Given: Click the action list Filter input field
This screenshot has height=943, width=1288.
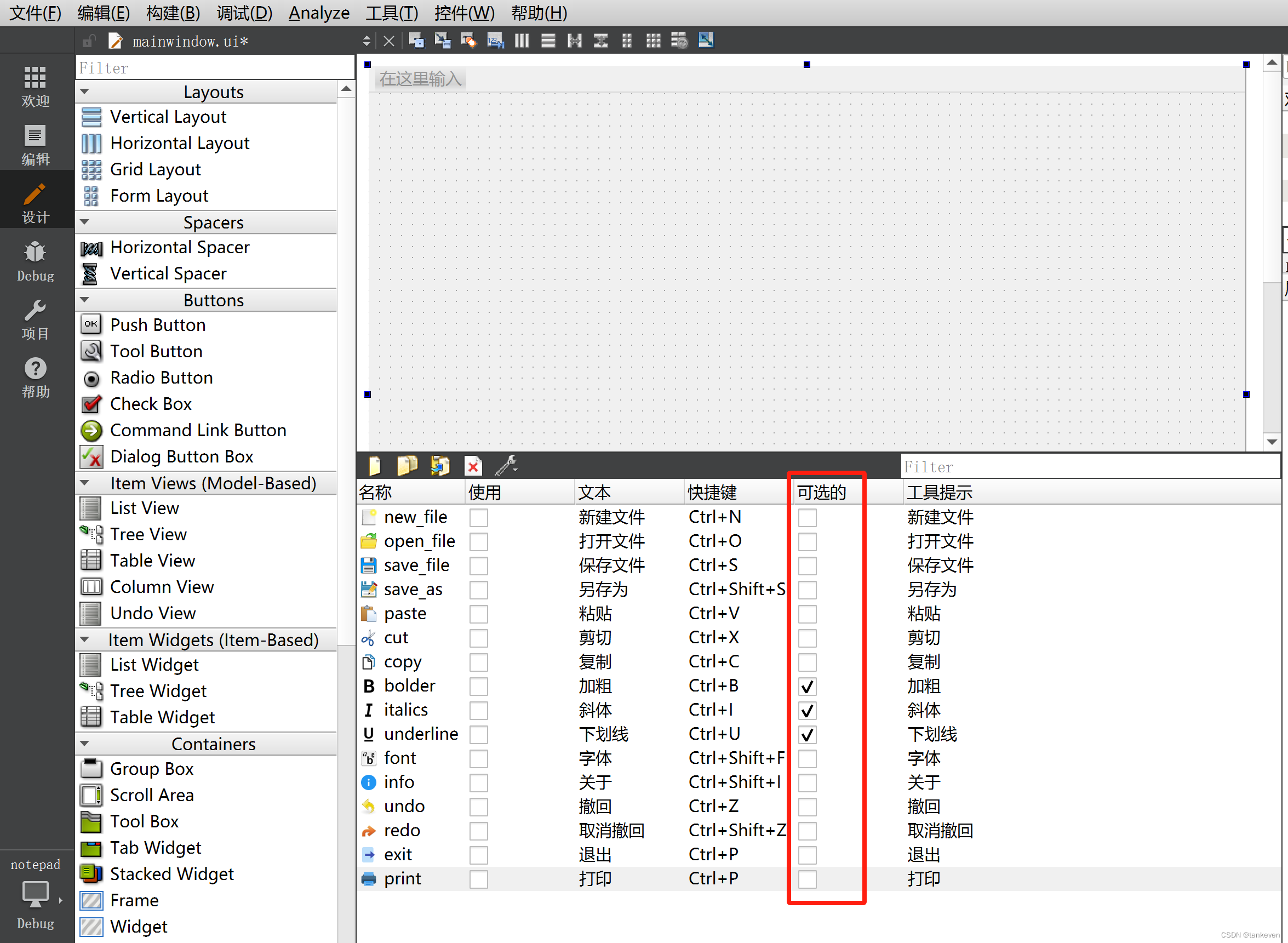Looking at the screenshot, I should click(1084, 466).
